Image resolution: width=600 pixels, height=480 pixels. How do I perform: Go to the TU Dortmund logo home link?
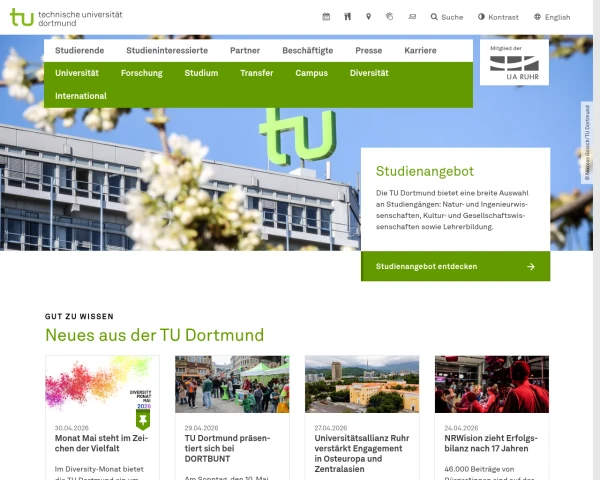(x=66, y=18)
